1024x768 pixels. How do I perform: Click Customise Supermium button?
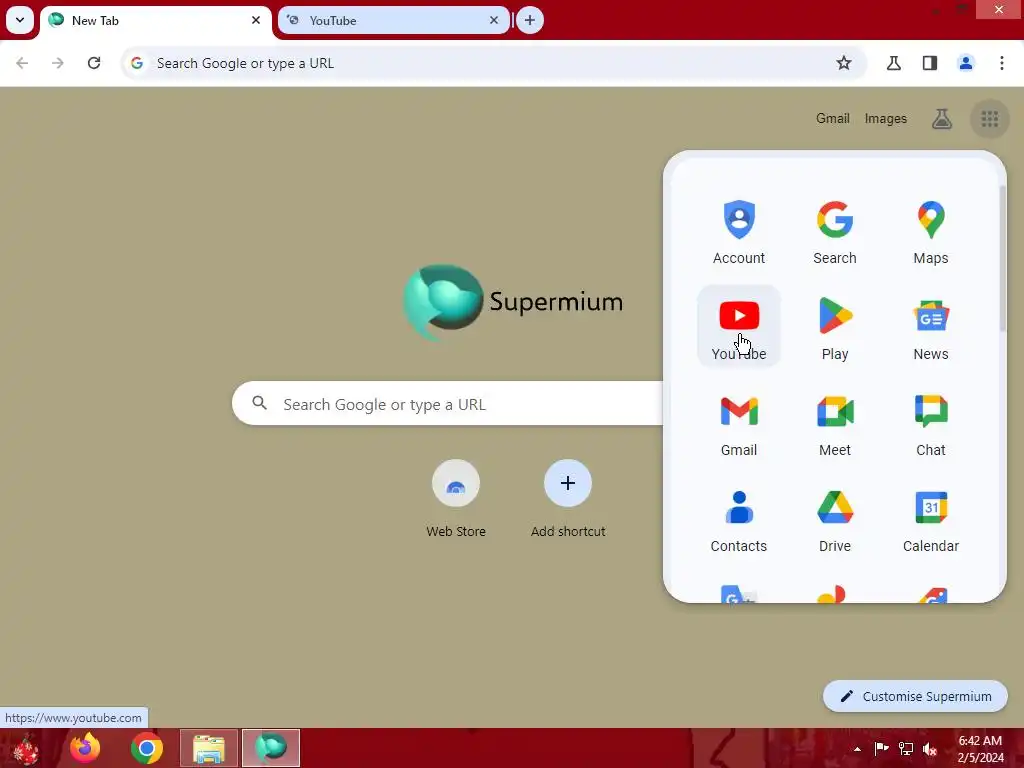tap(915, 696)
